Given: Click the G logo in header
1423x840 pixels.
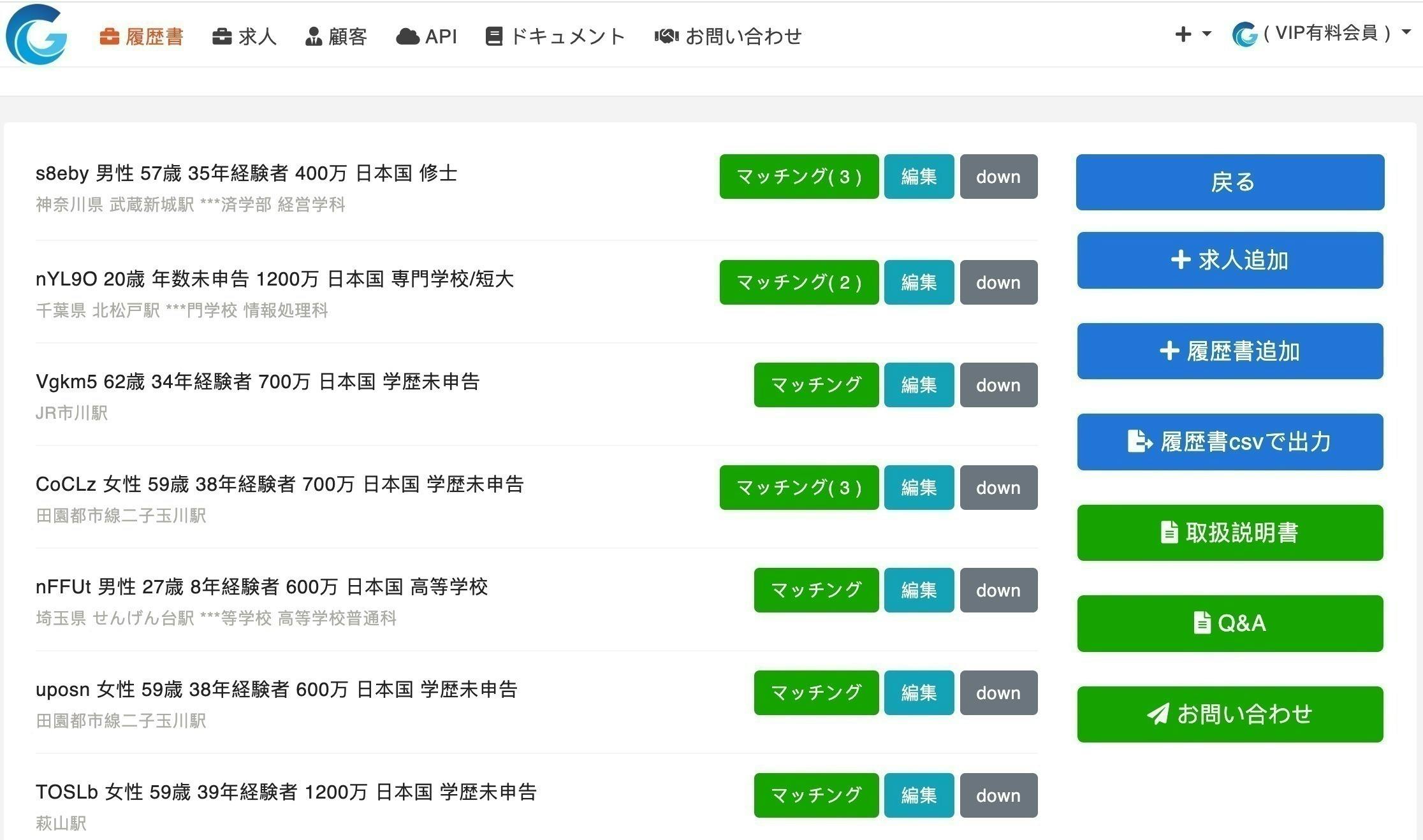Looking at the screenshot, I should [x=36, y=35].
